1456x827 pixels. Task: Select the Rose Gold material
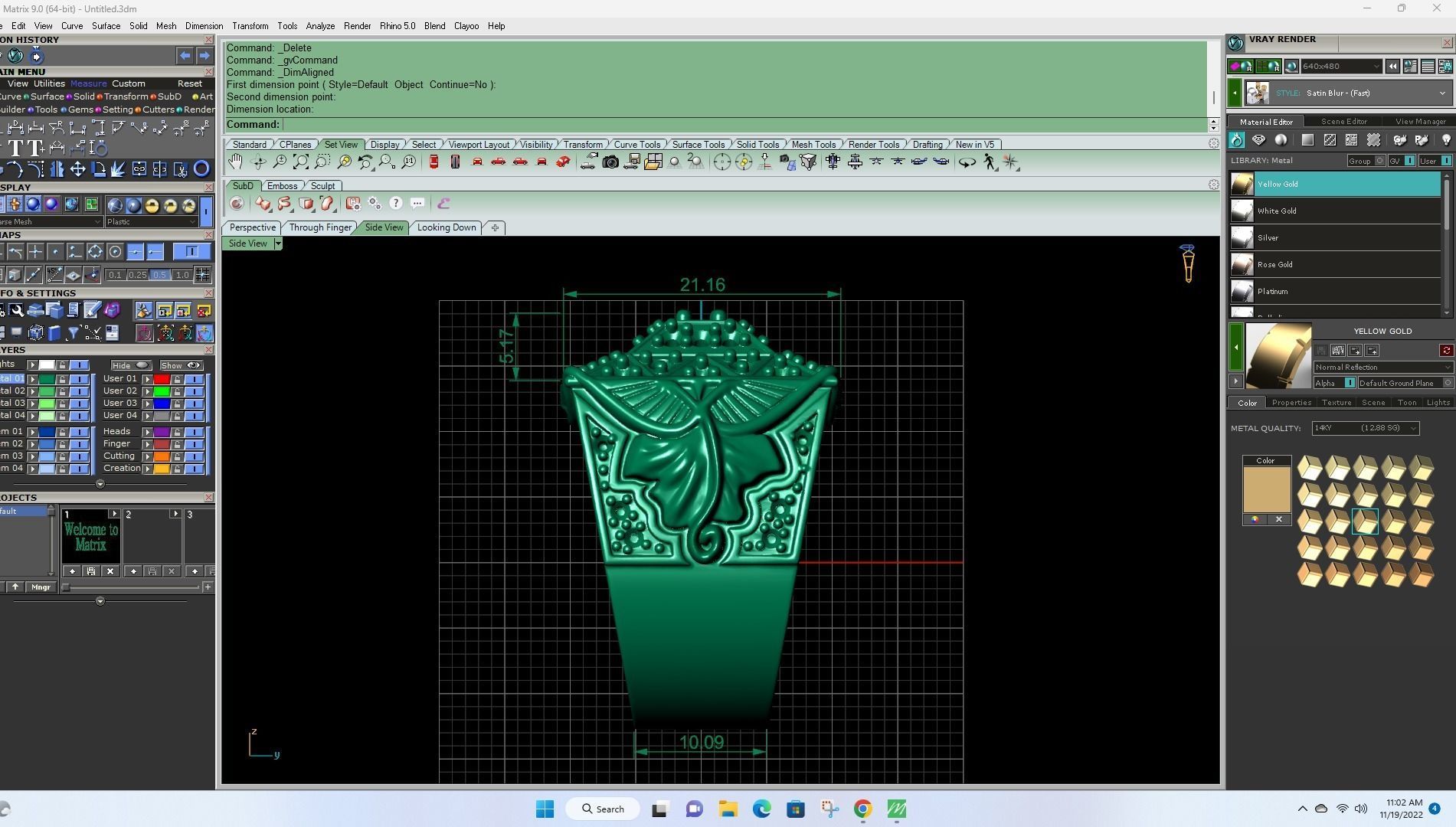click(1335, 265)
